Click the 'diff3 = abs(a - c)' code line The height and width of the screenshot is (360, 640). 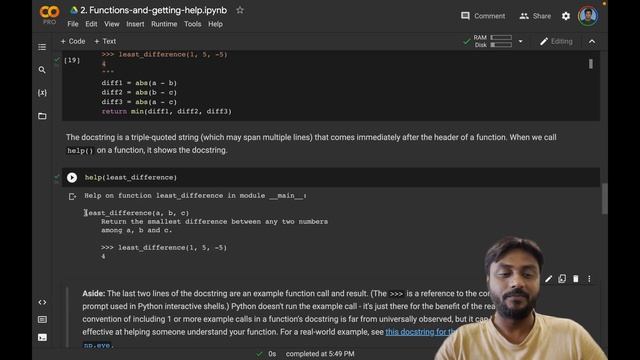(139, 102)
